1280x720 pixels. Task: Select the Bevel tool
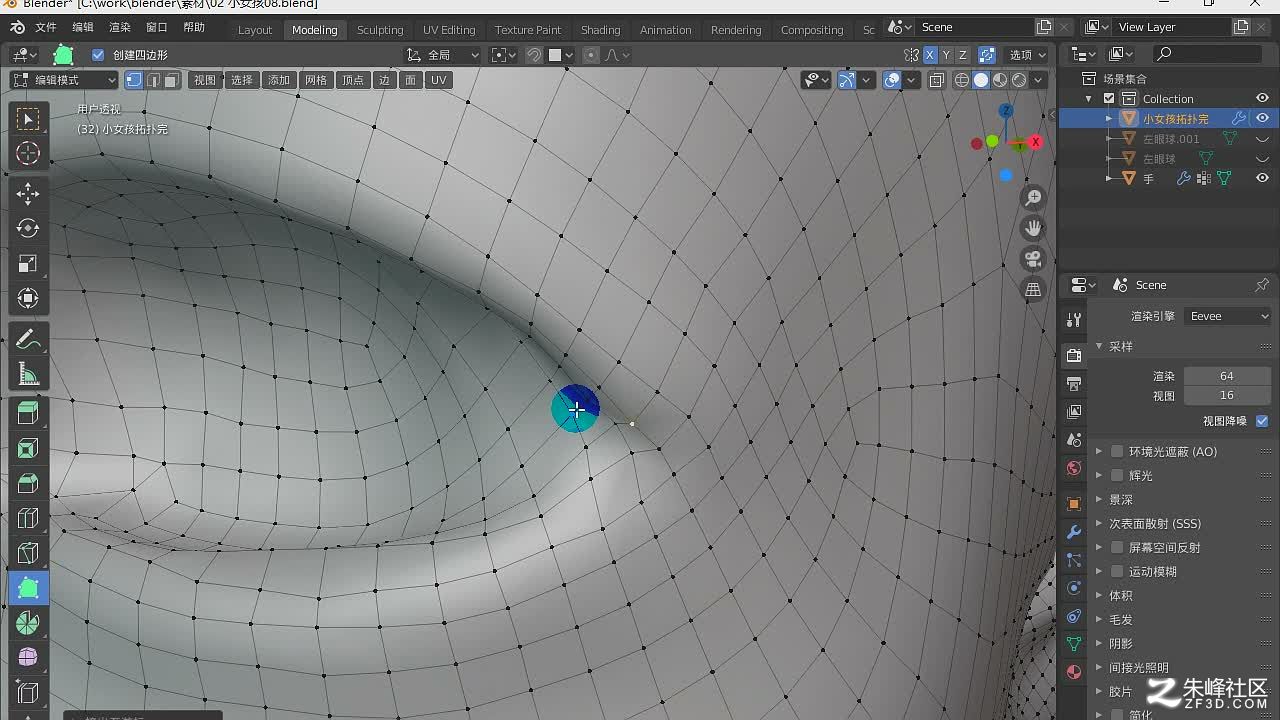(x=28, y=484)
